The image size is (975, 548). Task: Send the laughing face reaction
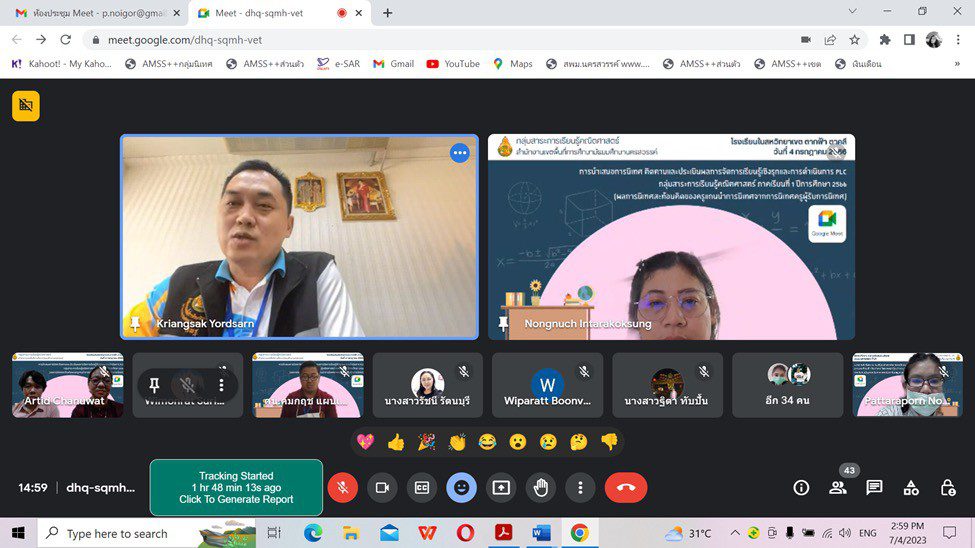tap(488, 442)
